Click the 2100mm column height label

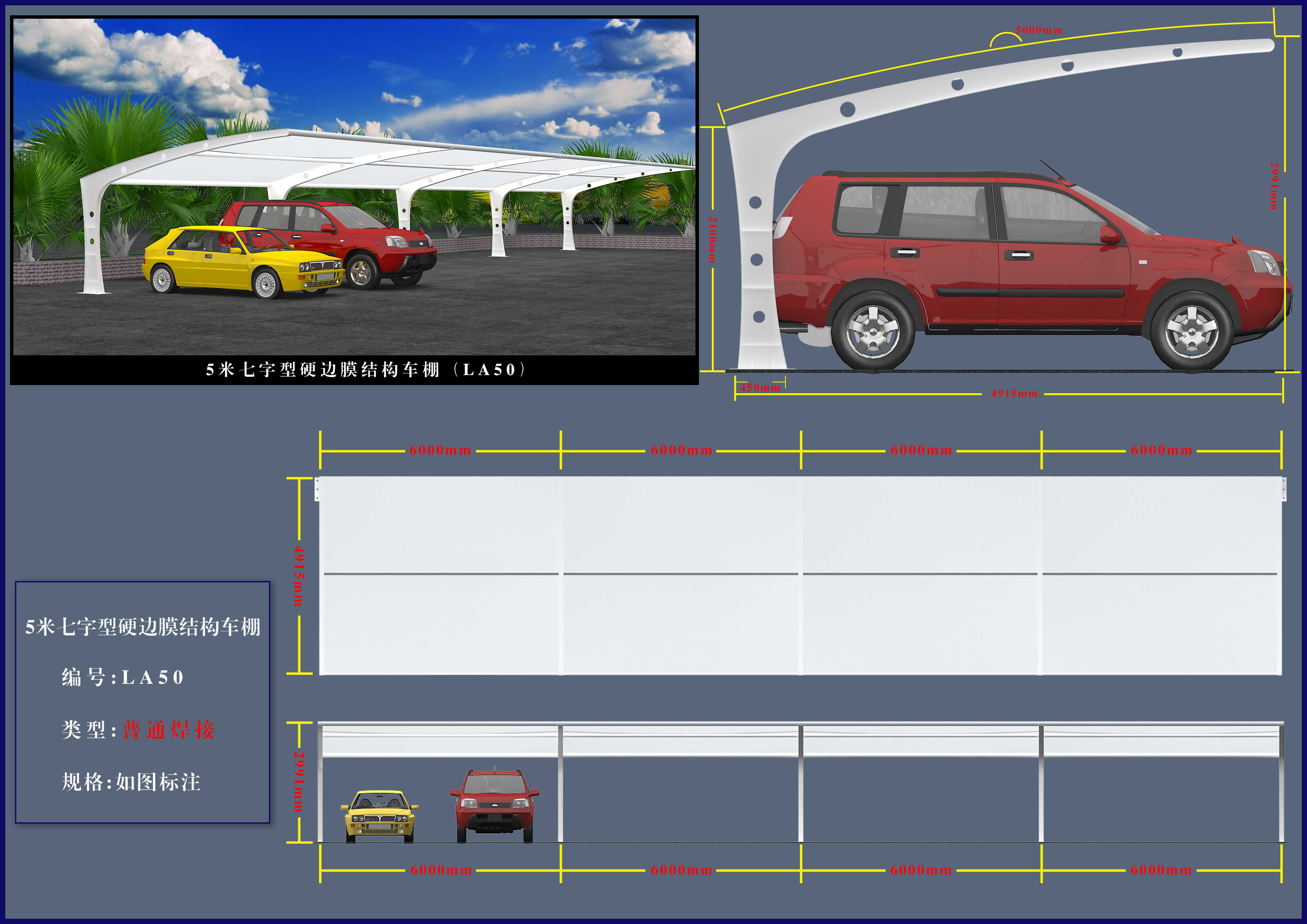713,239
